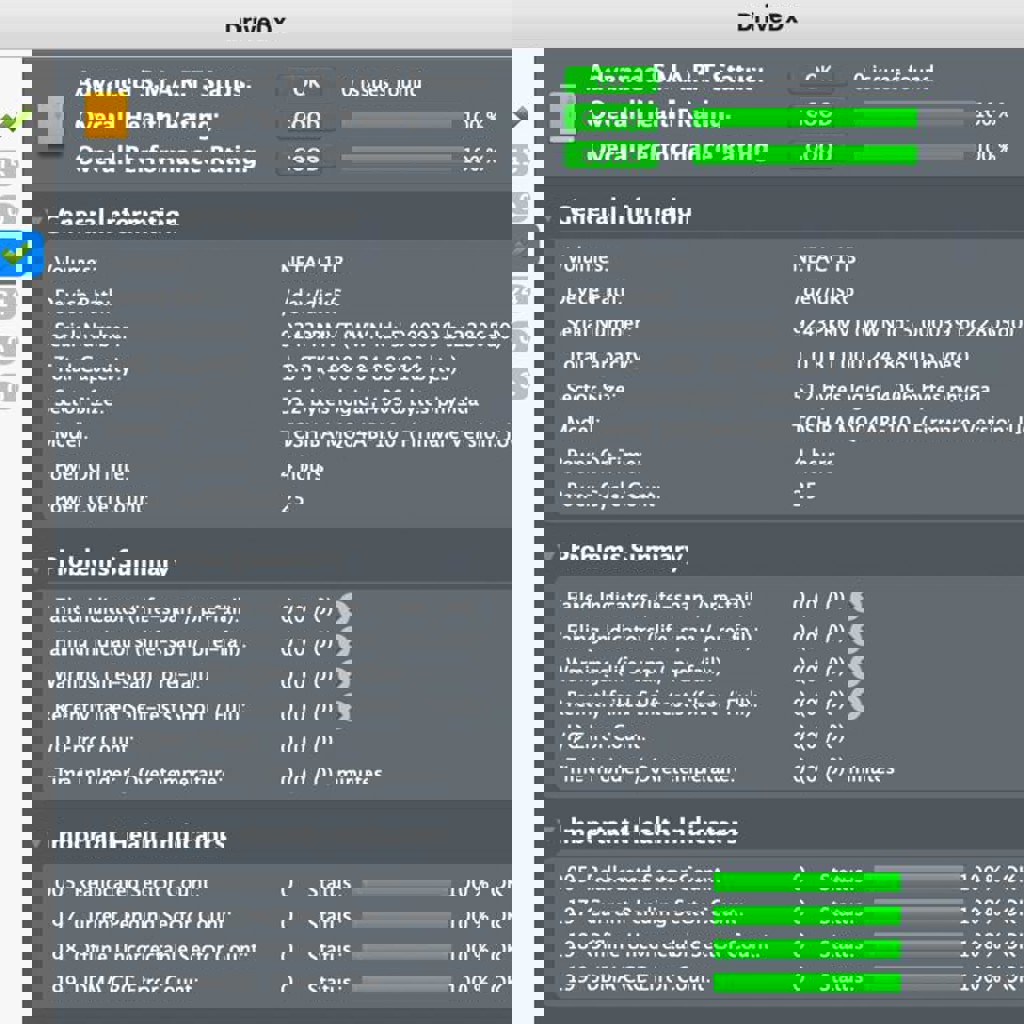Collapse Important Health Indicators in right window
Image resolution: width=1024 pixels, height=1024 pixels.
[x=551, y=829]
